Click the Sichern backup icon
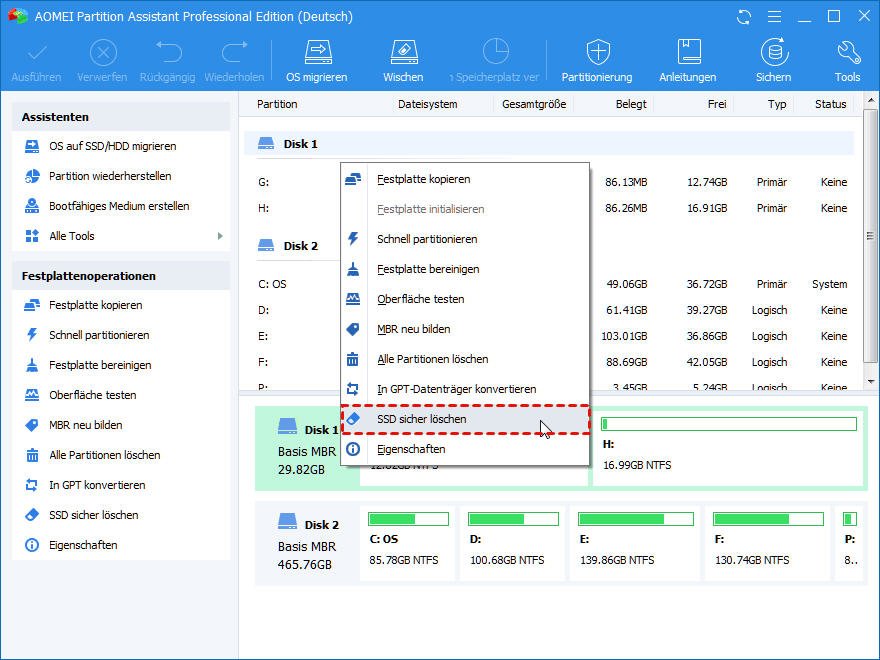This screenshot has width=880, height=660. point(774,52)
